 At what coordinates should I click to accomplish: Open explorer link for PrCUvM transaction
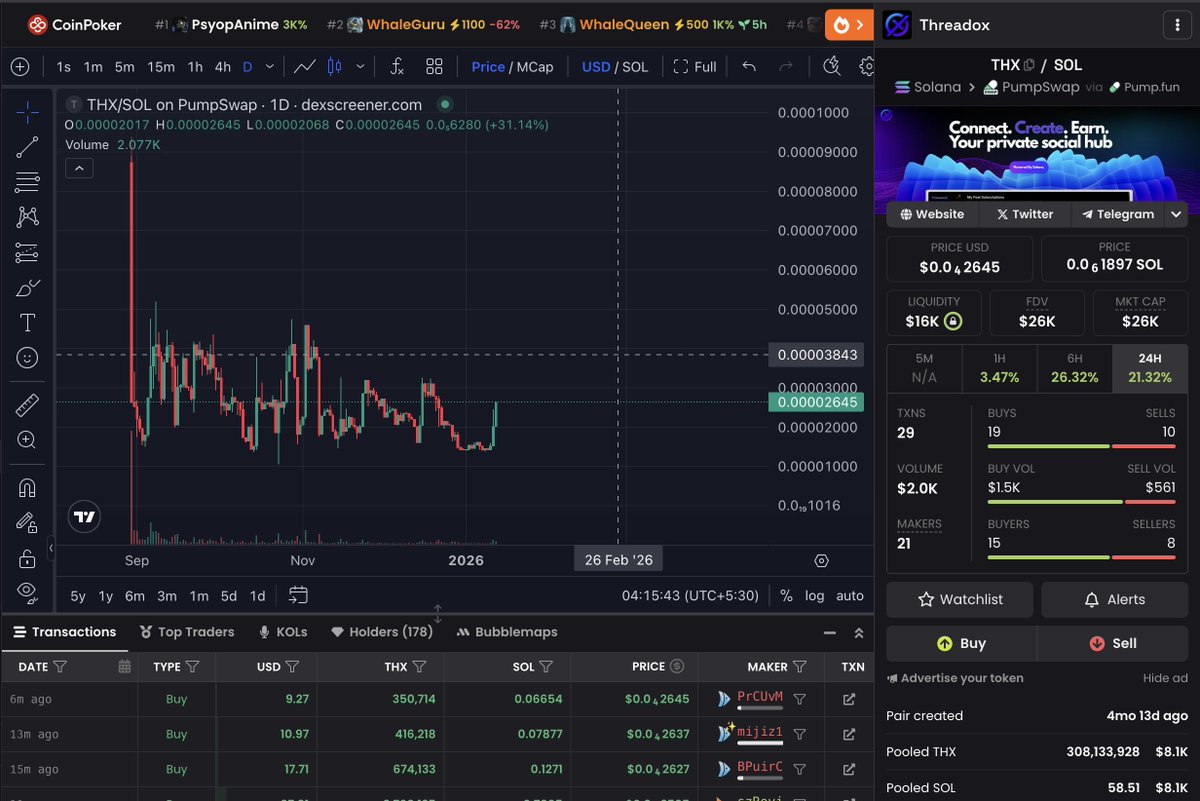(849, 699)
